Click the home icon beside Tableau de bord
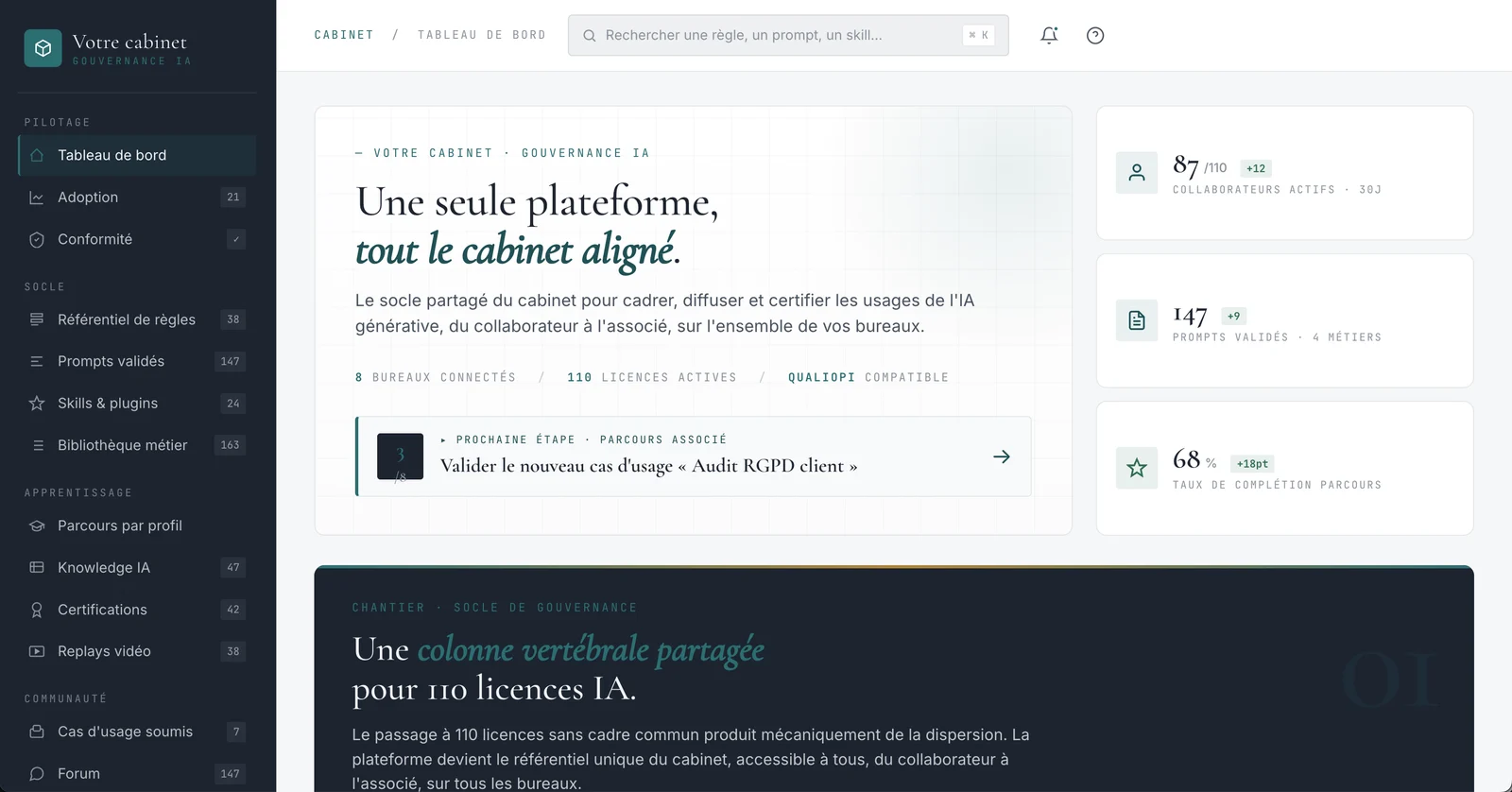 [x=37, y=155]
